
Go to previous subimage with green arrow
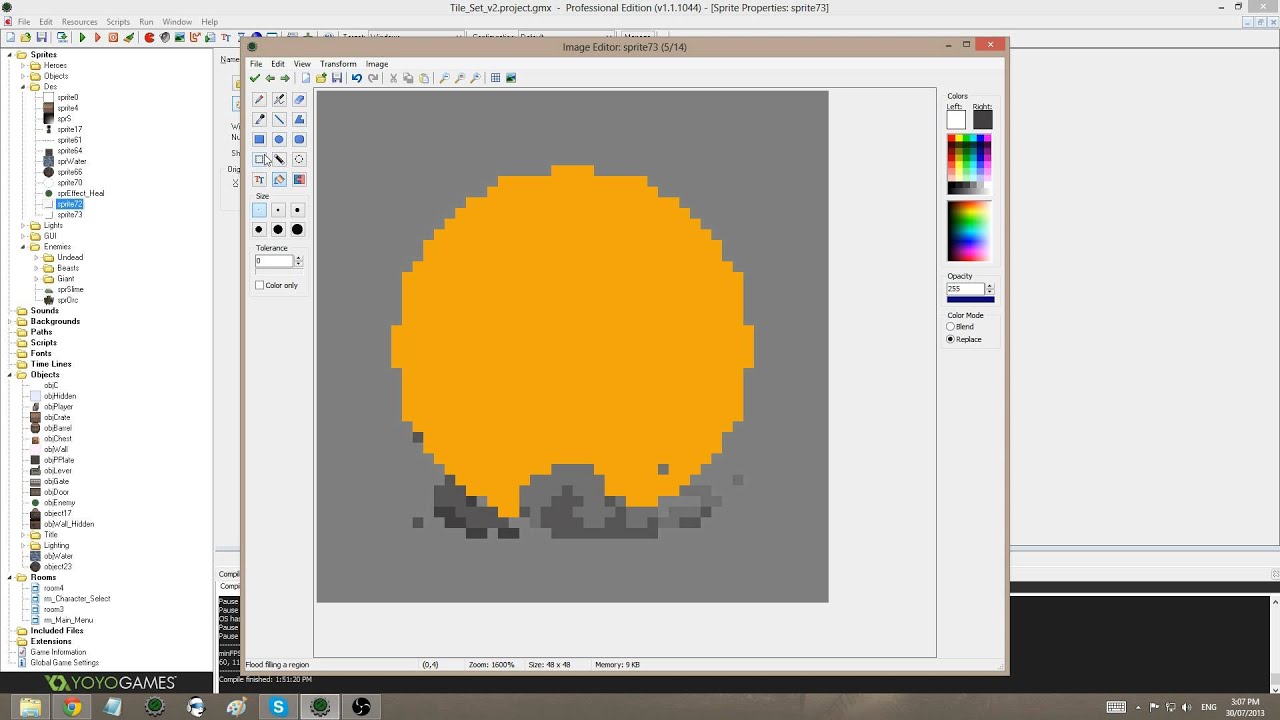270,78
